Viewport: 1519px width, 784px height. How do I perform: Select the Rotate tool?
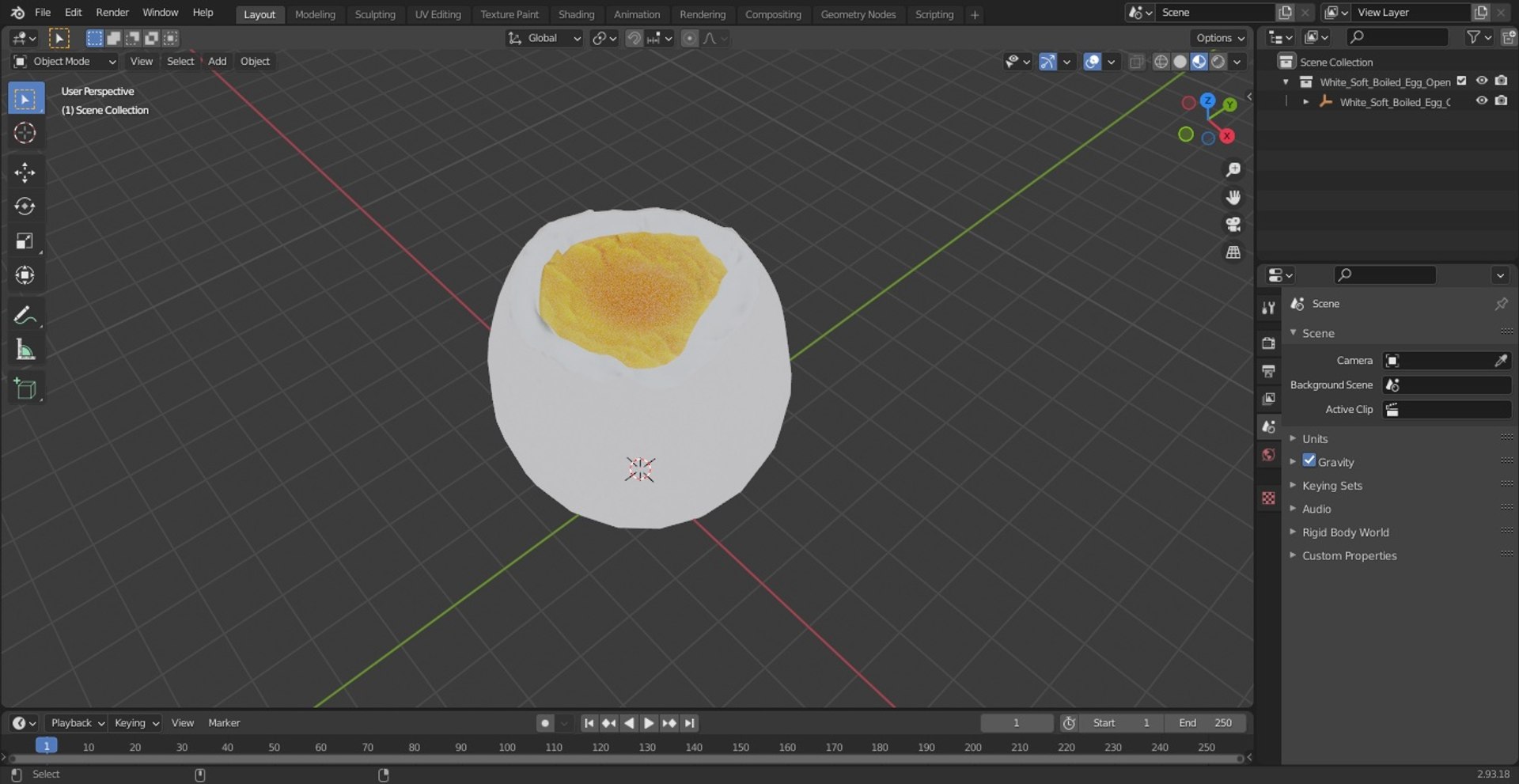click(x=25, y=206)
